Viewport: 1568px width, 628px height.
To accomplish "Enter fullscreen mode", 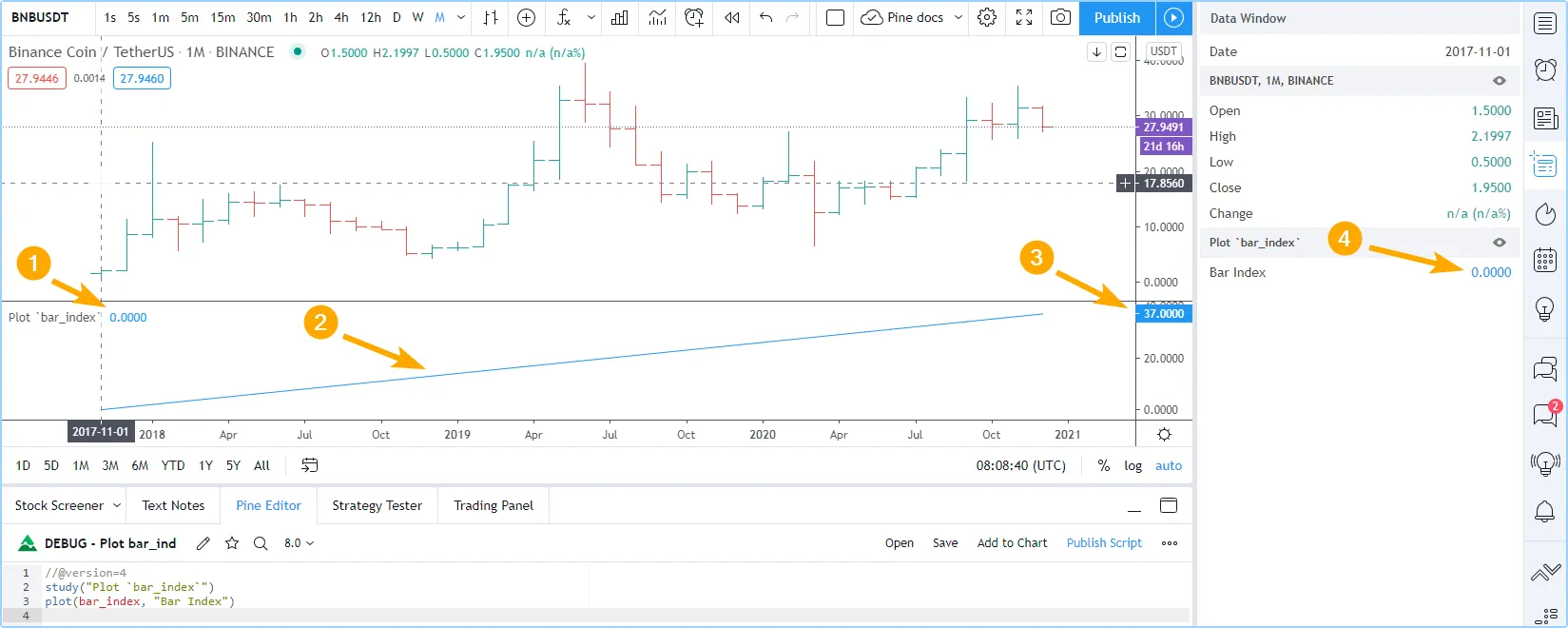I will (x=1024, y=17).
